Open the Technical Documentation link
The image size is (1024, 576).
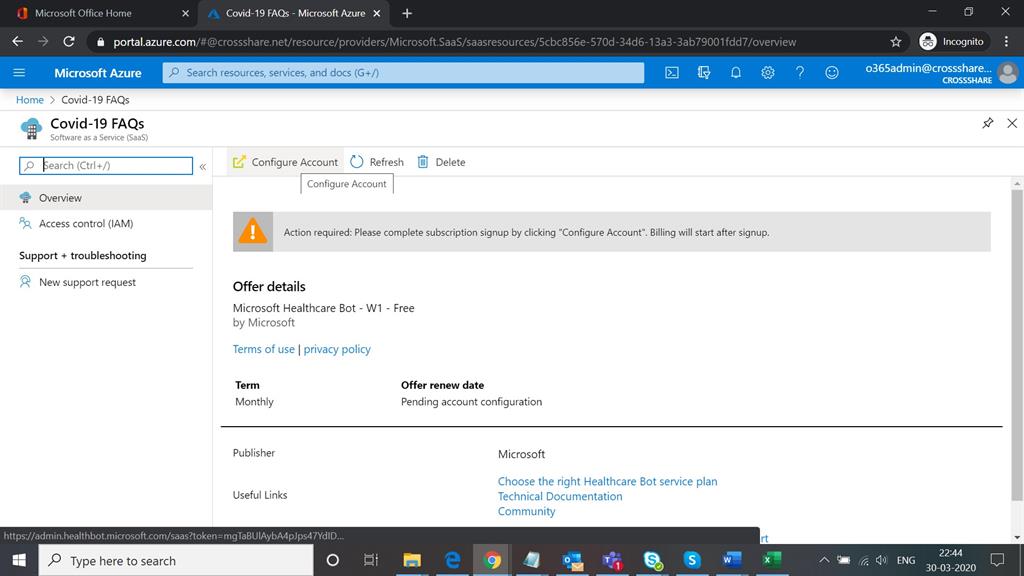(560, 496)
